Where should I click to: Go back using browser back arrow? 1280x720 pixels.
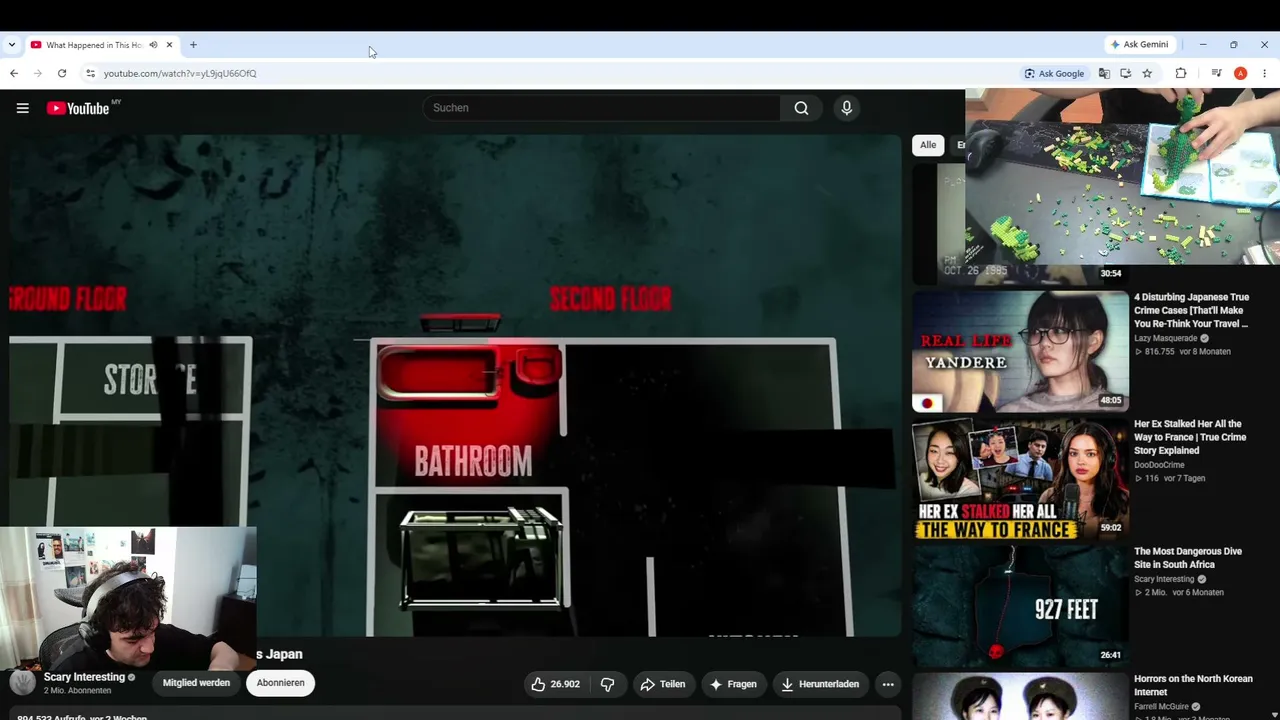[14, 73]
